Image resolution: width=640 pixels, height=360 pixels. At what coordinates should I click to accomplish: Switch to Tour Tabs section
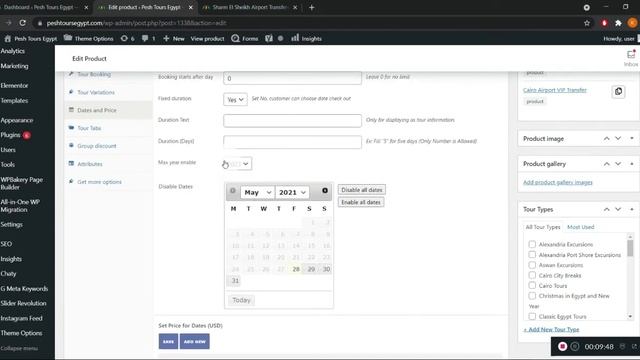click(89, 128)
